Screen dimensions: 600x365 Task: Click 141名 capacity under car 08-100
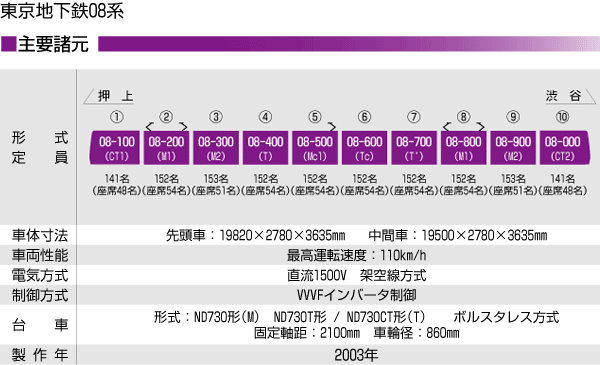117,179
